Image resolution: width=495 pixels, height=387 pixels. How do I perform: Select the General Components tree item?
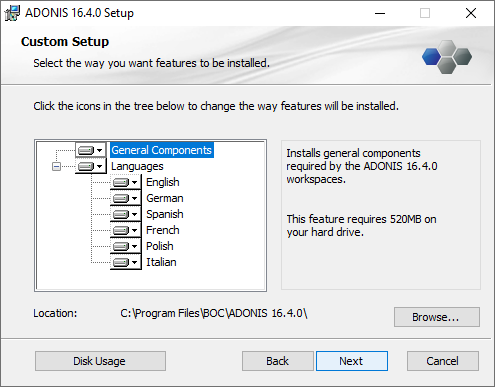(162, 150)
